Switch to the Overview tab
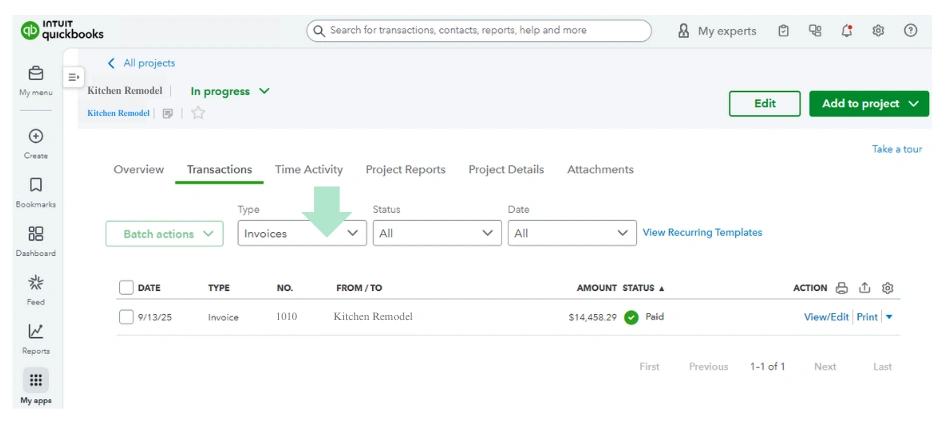The image size is (943, 423). 138,170
